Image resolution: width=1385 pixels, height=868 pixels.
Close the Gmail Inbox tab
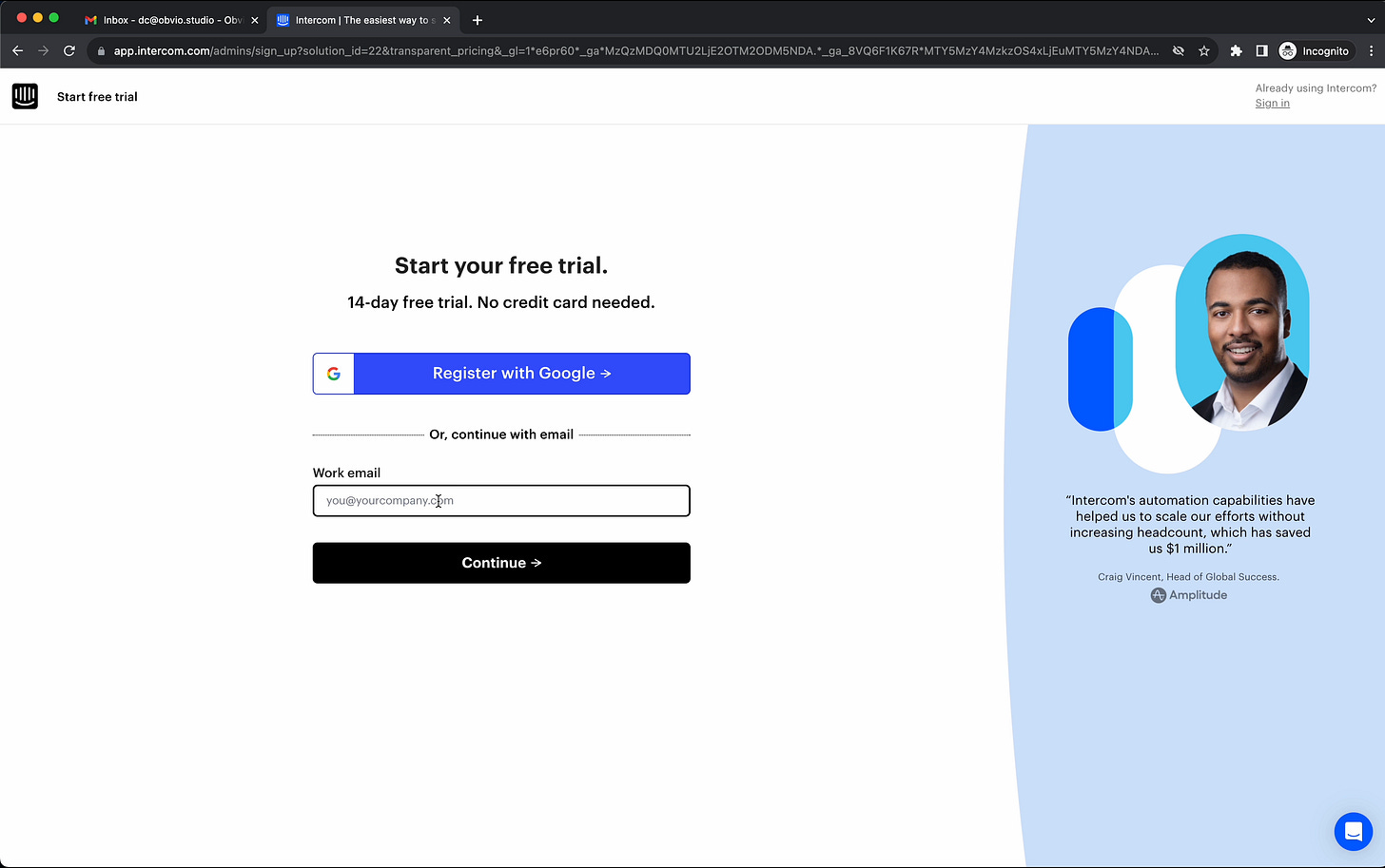254,20
